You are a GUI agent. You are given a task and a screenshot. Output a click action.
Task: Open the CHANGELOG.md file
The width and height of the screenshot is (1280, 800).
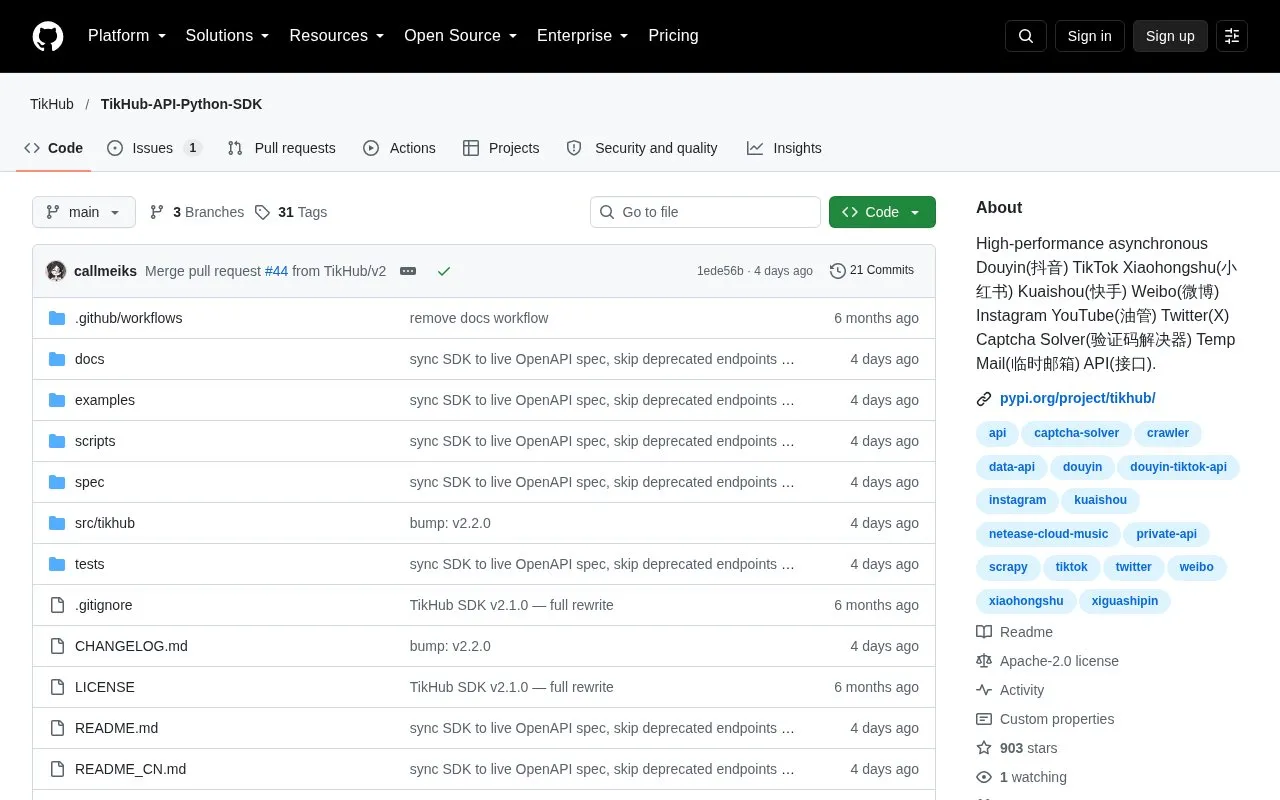coord(131,646)
